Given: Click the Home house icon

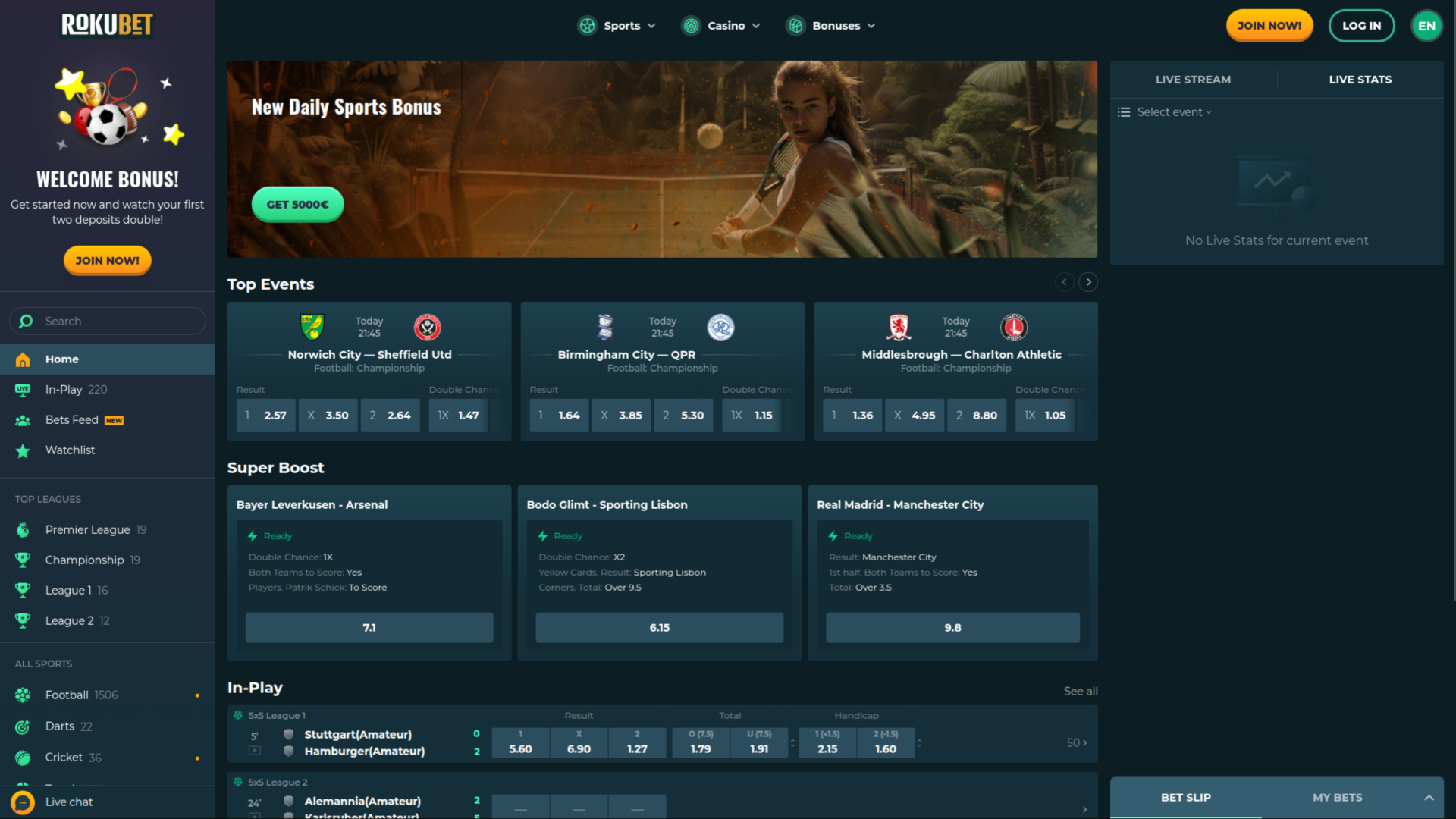Looking at the screenshot, I should click(x=23, y=359).
